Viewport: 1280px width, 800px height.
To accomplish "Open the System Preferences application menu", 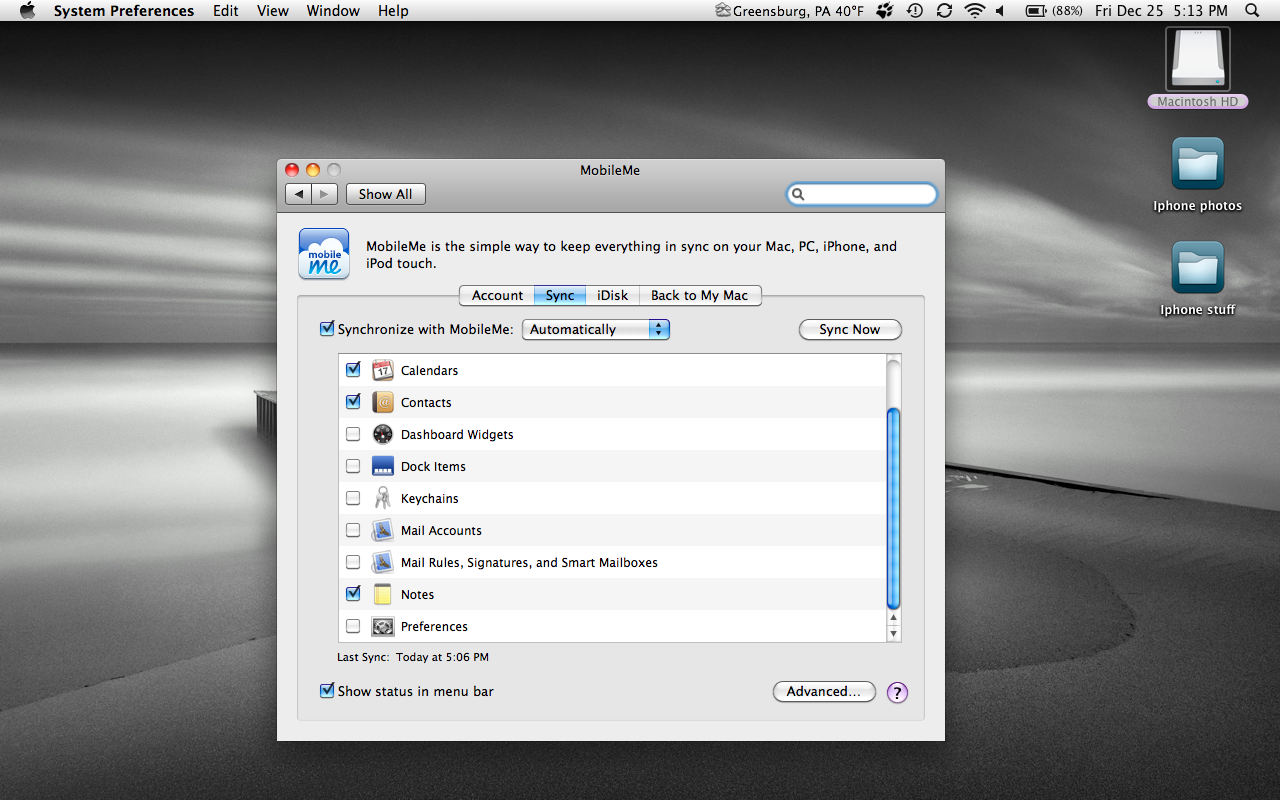I will (x=124, y=11).
